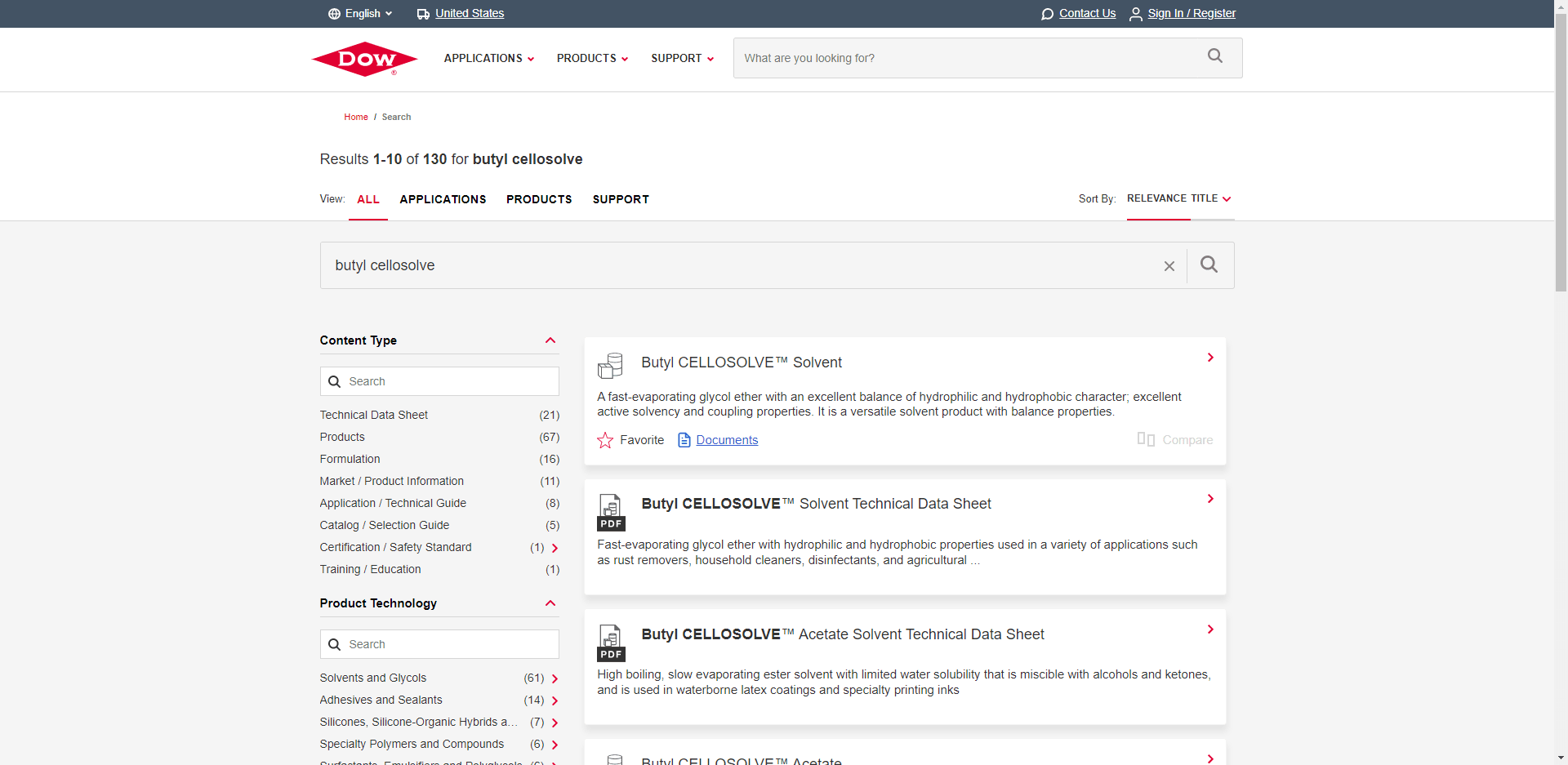Open the PRODUCTS navigation dropdown
Image resolution: width=1568 pixels, height=765 pixels.
click(x=591, y=58)
